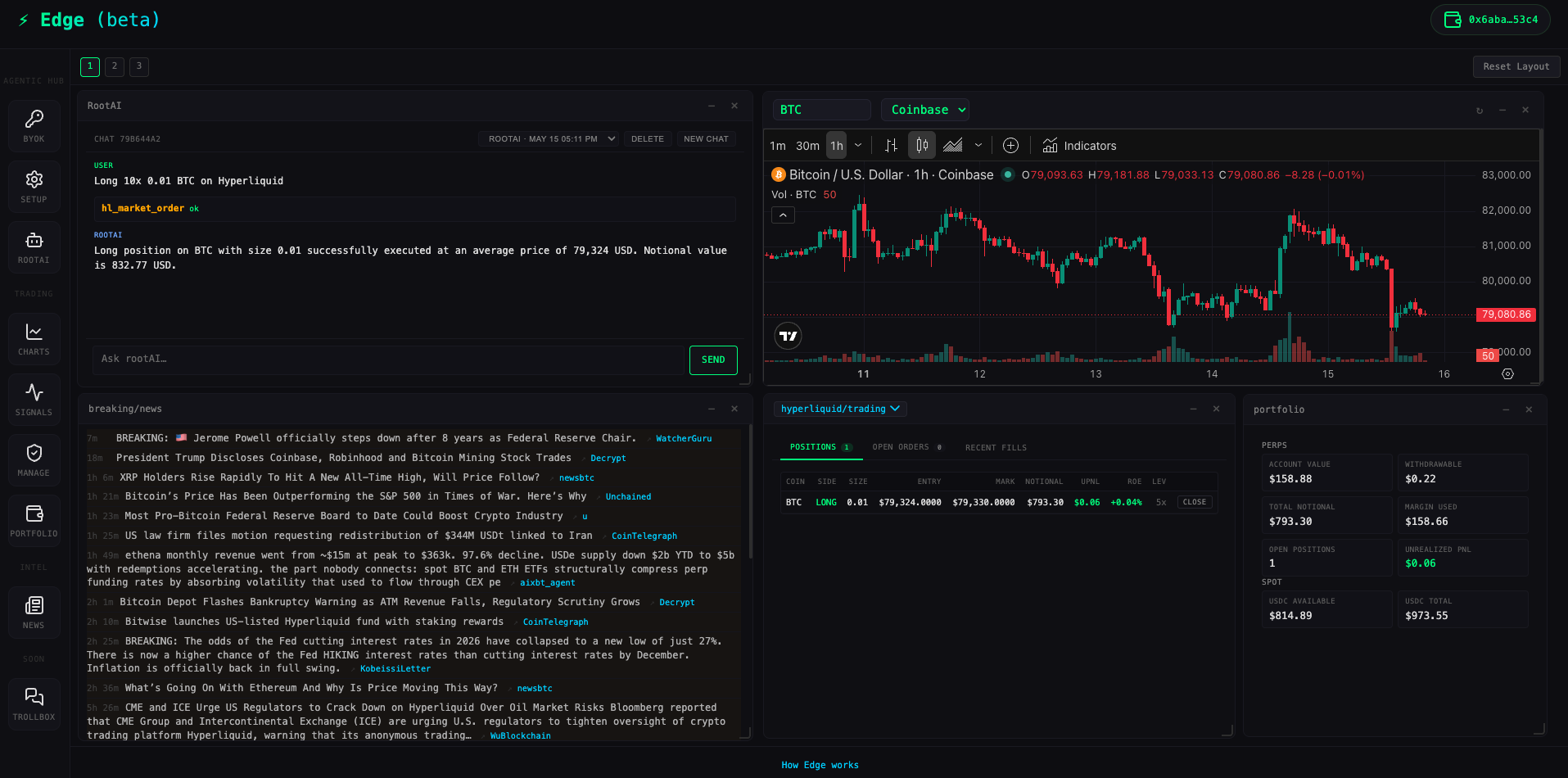Open Signals in the sidebar
The image size is (1568, 778).
[x=34, y=400]
